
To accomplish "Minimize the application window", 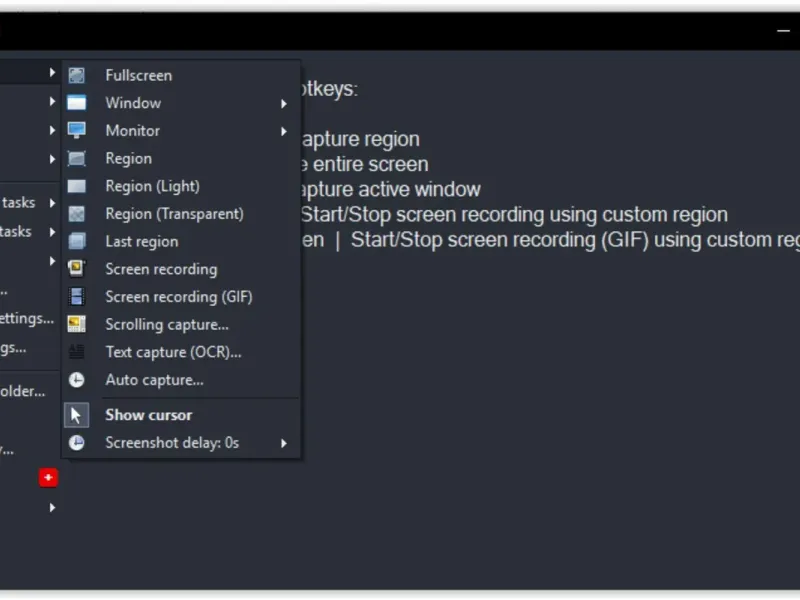I will 783,32.
